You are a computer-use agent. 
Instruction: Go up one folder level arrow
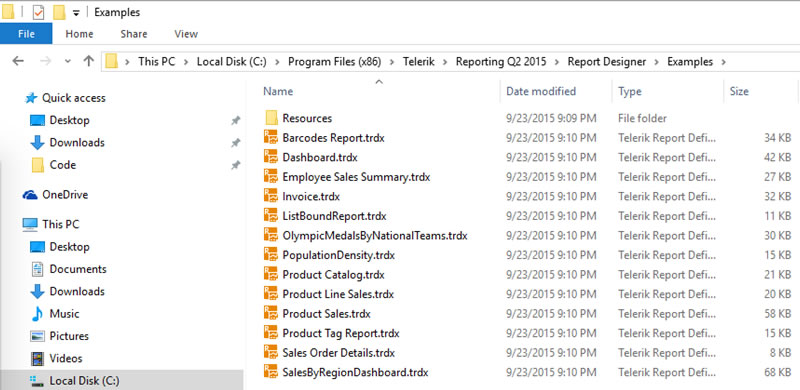pyautogui.click(x=89, y=61)
